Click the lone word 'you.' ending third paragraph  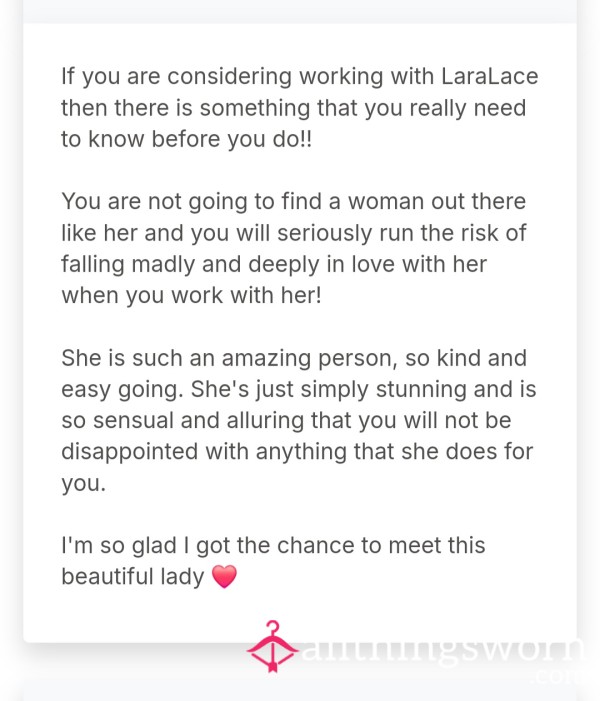click(x=84, y=484)
